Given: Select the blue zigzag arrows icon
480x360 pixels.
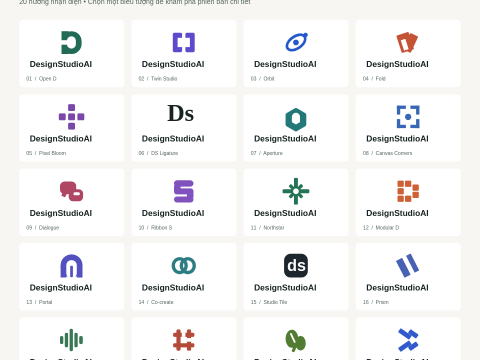Looking at the screenshot, I should click(408, 340).
